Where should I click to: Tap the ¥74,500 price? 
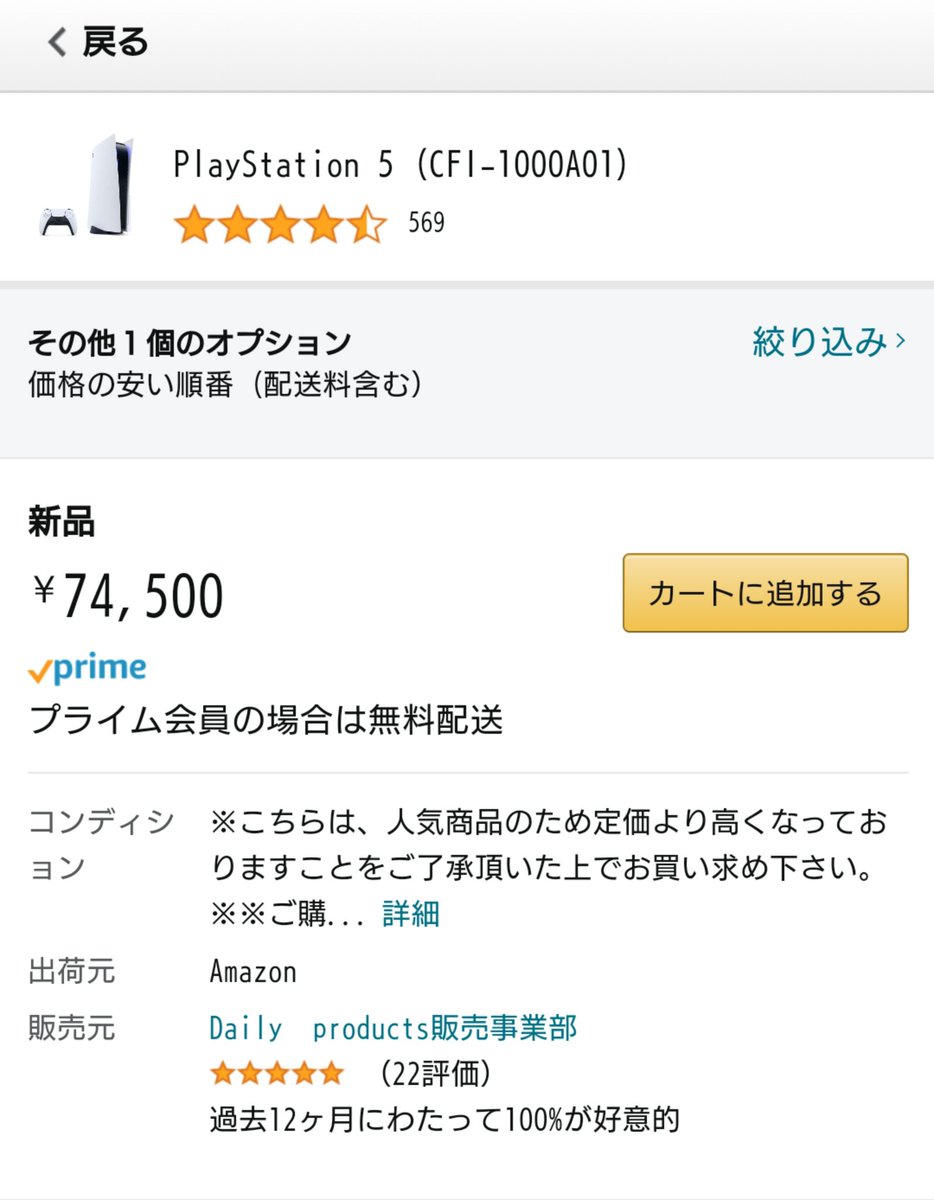128,596
